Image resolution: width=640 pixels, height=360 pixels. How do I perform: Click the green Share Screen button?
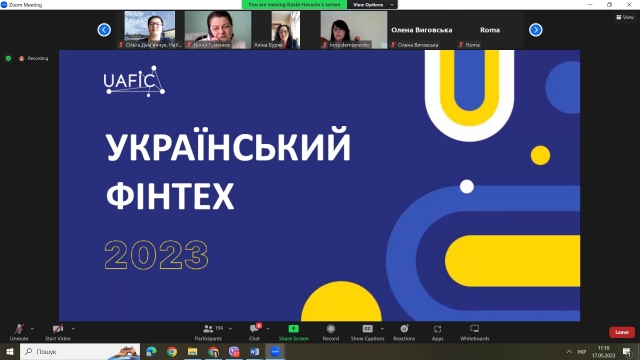tap(293, 332)
